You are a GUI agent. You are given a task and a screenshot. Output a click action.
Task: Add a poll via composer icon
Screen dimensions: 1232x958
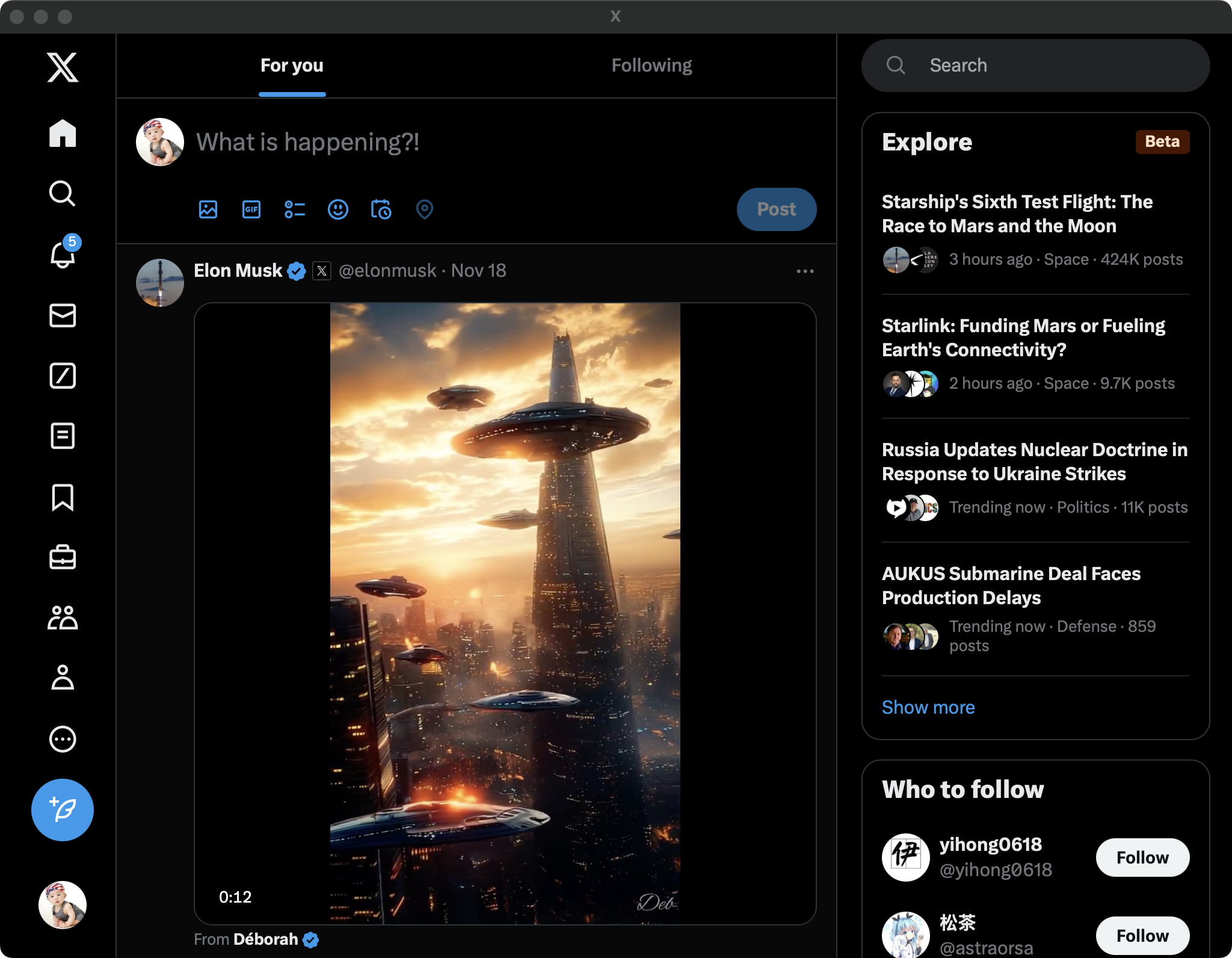pyautogui.click(x=295, y=209)
